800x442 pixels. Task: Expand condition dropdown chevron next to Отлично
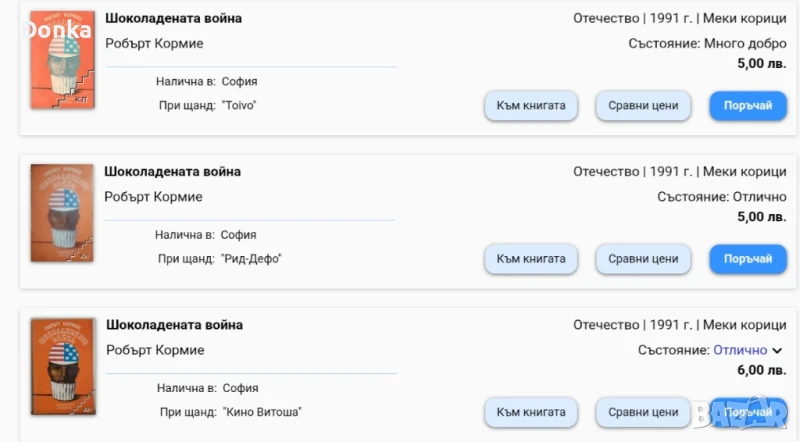pyautogui.click(x=778, y=351)
